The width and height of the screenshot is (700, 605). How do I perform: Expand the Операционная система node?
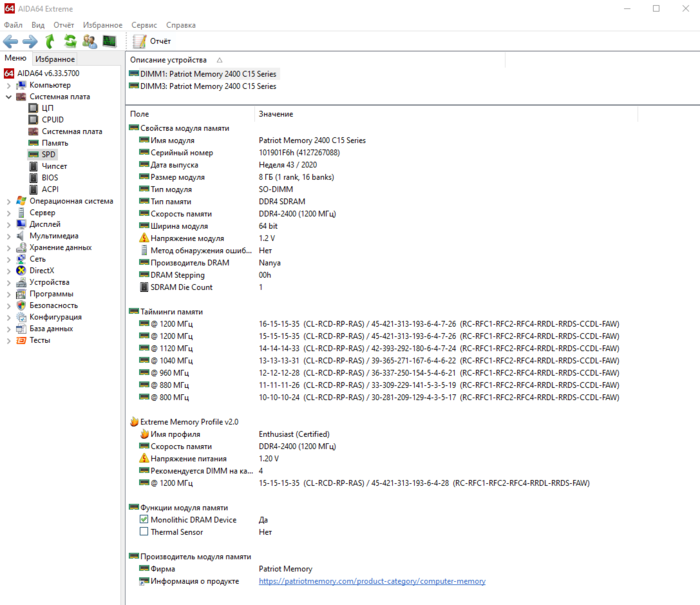[8, 201]
